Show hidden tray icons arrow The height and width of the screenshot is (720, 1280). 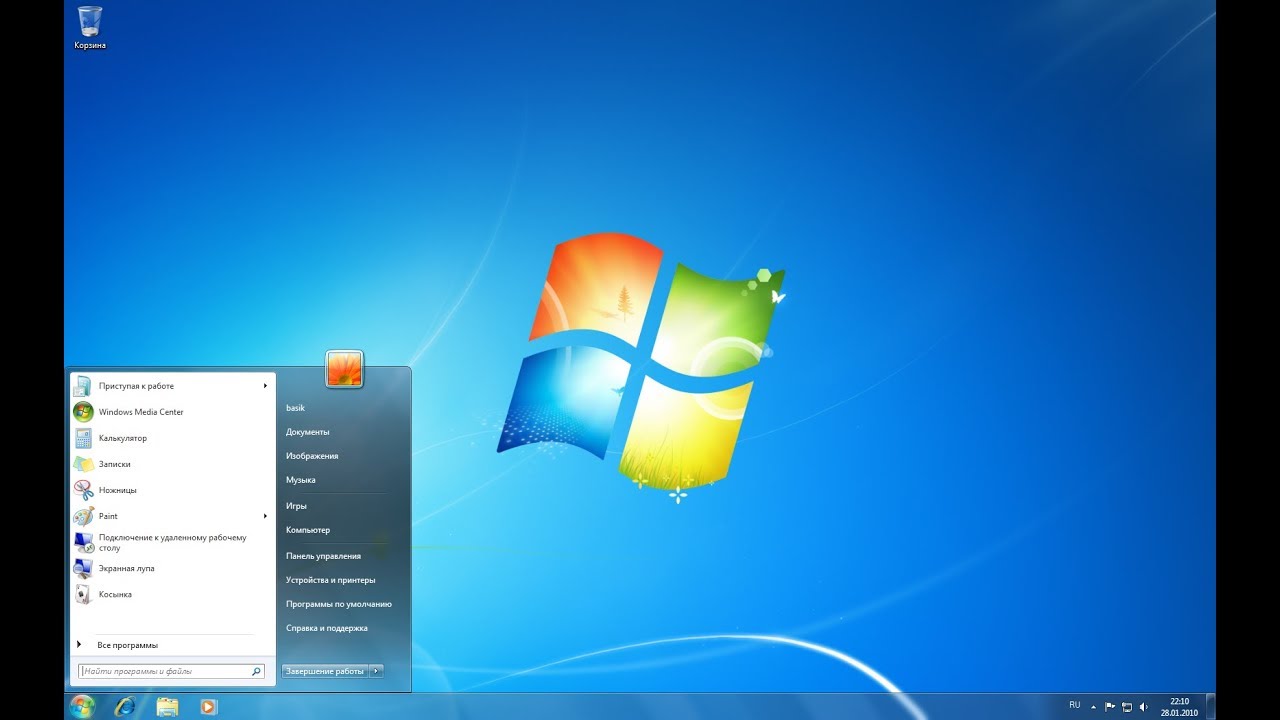pos(1093,706)
